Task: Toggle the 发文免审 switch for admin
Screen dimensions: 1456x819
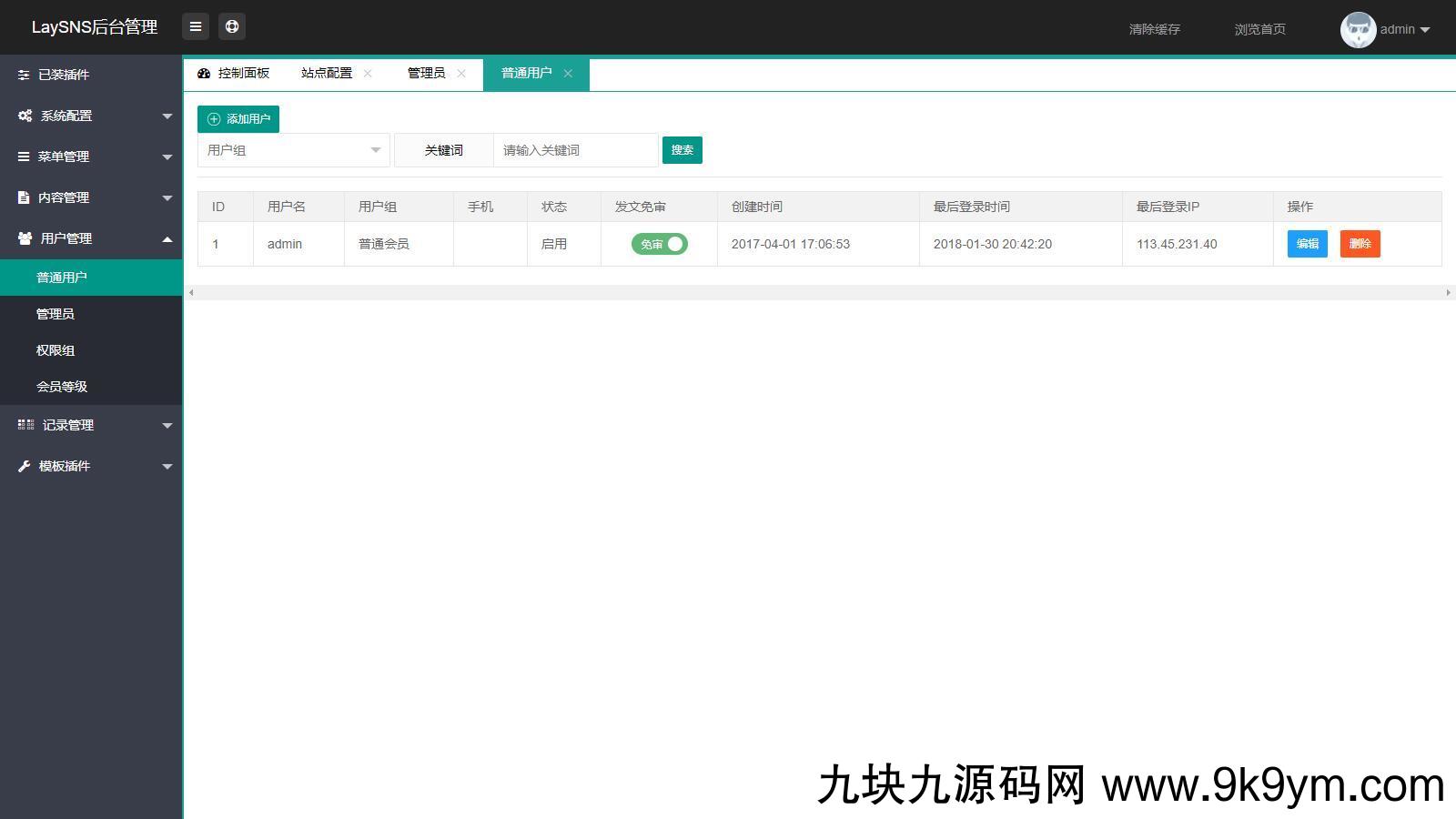Action: [660, 244]
